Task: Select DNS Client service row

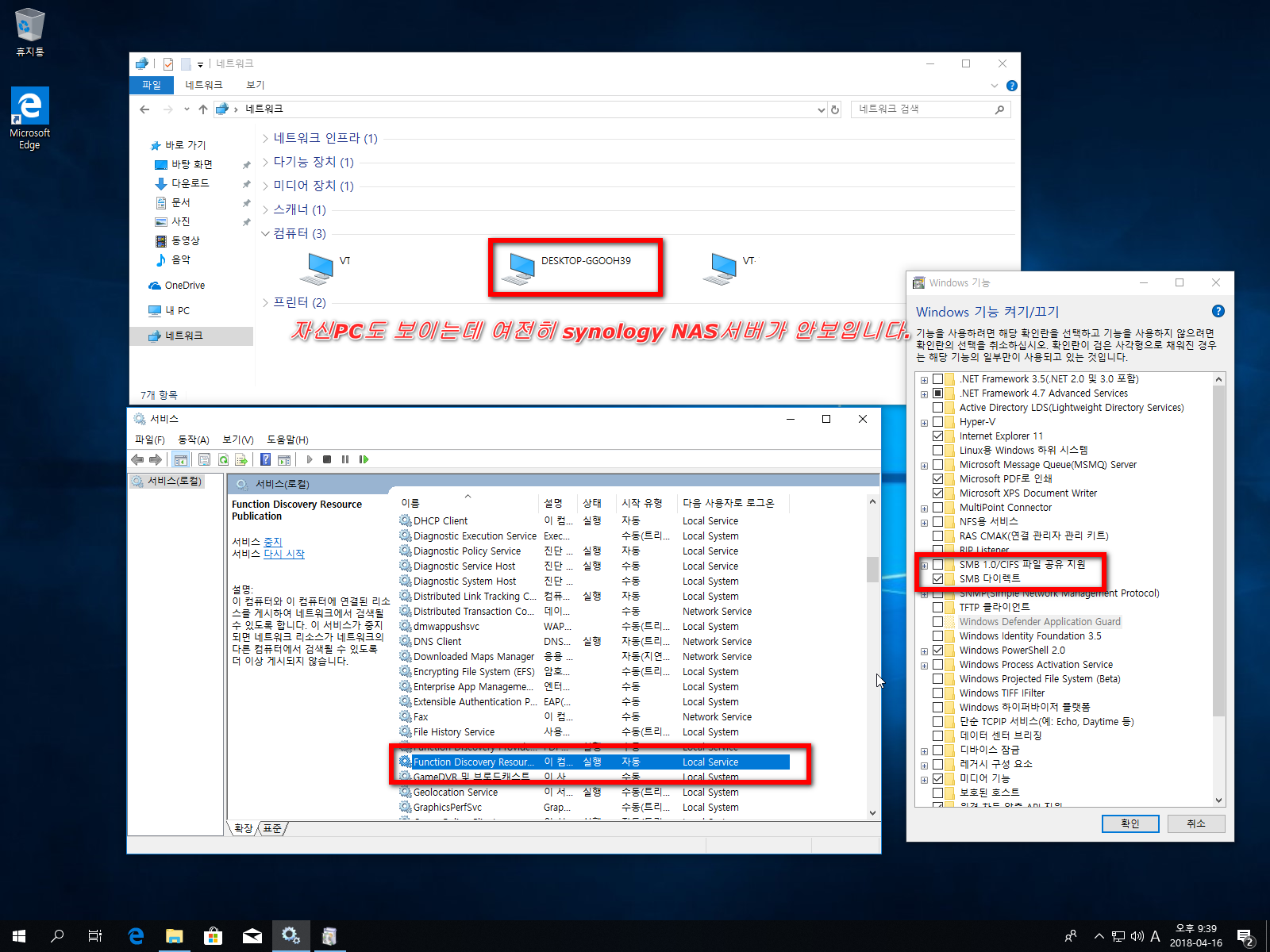Action: click(594, 642)
